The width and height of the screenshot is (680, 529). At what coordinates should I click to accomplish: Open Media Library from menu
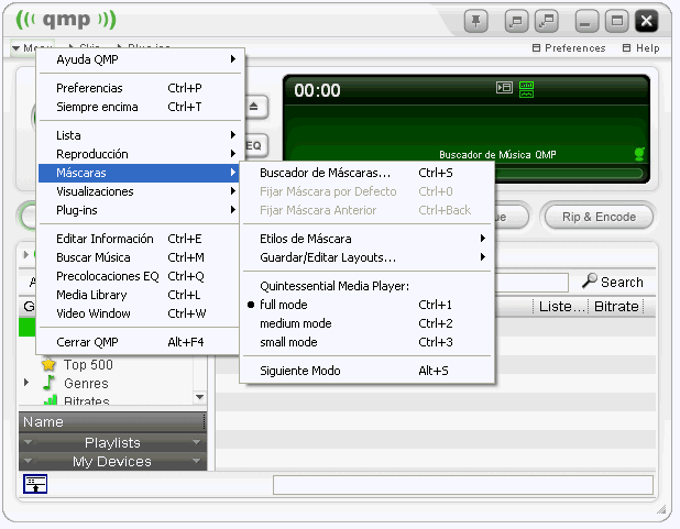(140, 295)
